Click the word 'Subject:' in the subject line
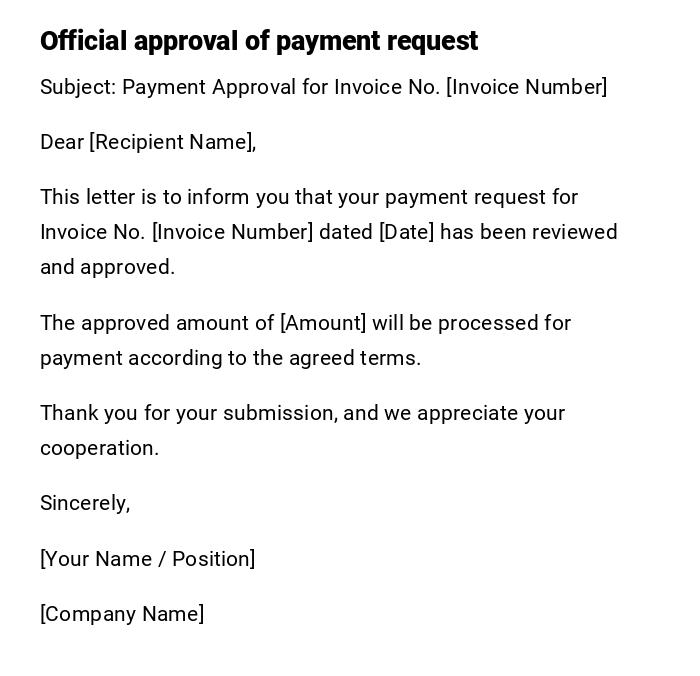The height and width of the screenshot is (676, 700). pos(78,87)
